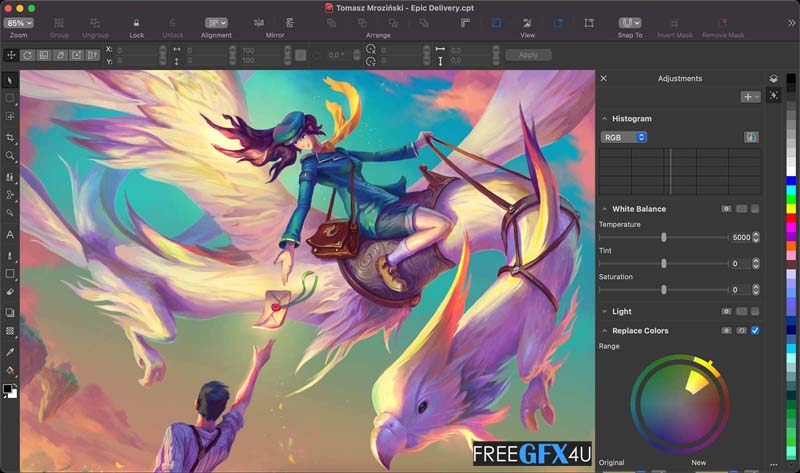The width and height of the screenshot is (800, 473).
Task: Toggle the Light checkbox
Action: [755, 311]
